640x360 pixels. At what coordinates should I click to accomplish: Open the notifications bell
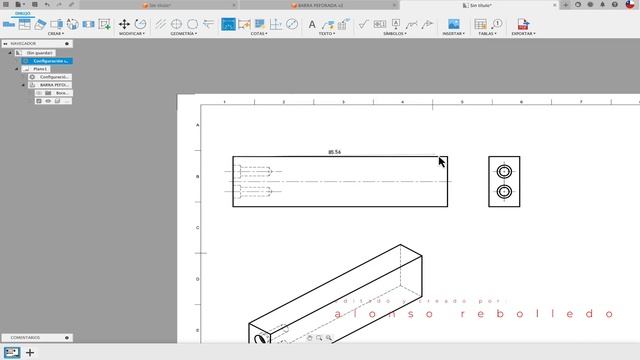(x=602, y=5)
